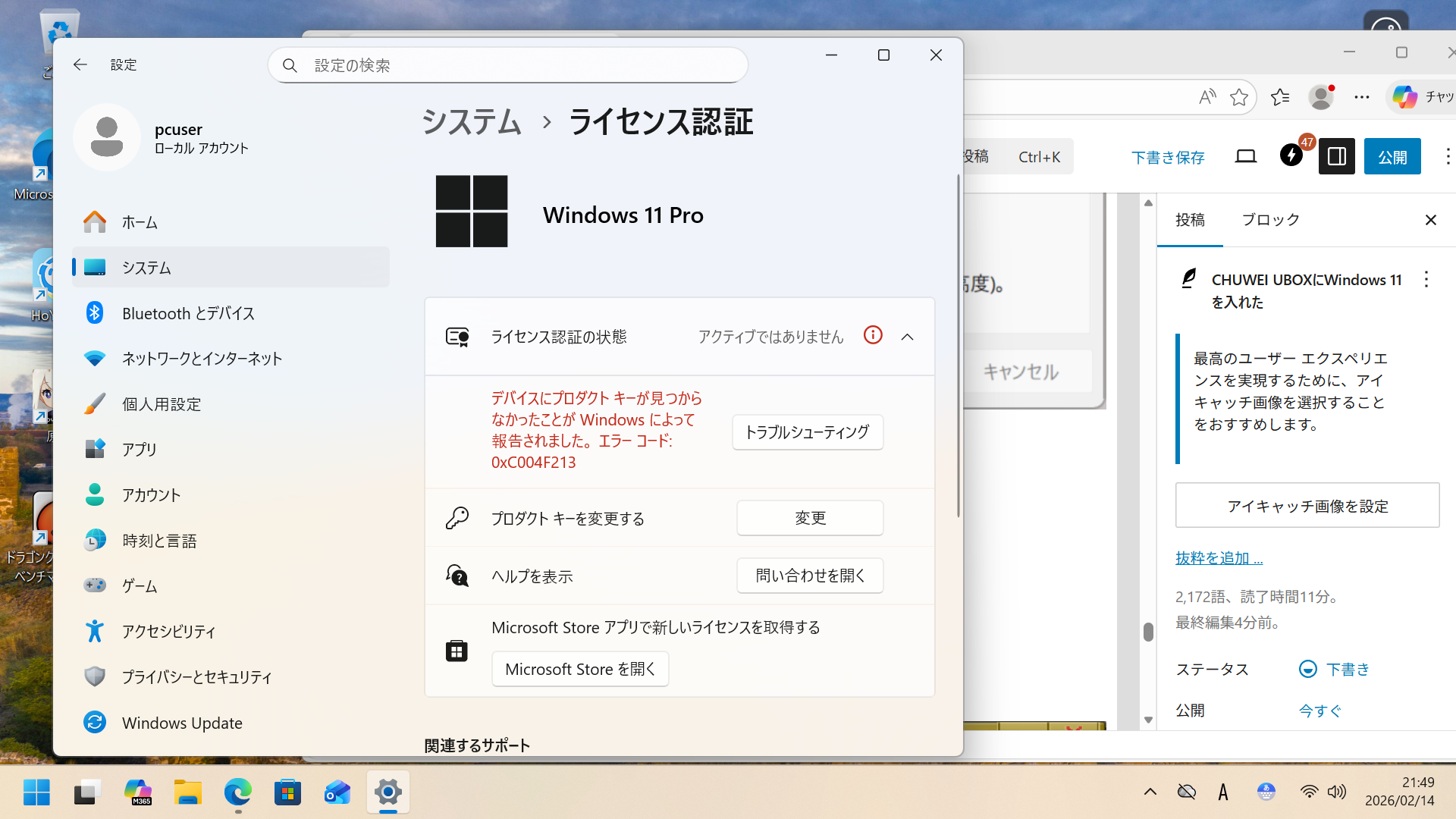The width and height of the screenshot is (1456, 819).
Task: Click the トラブルシューティング button
Action: pyautogui.click(x=807, y=432)
